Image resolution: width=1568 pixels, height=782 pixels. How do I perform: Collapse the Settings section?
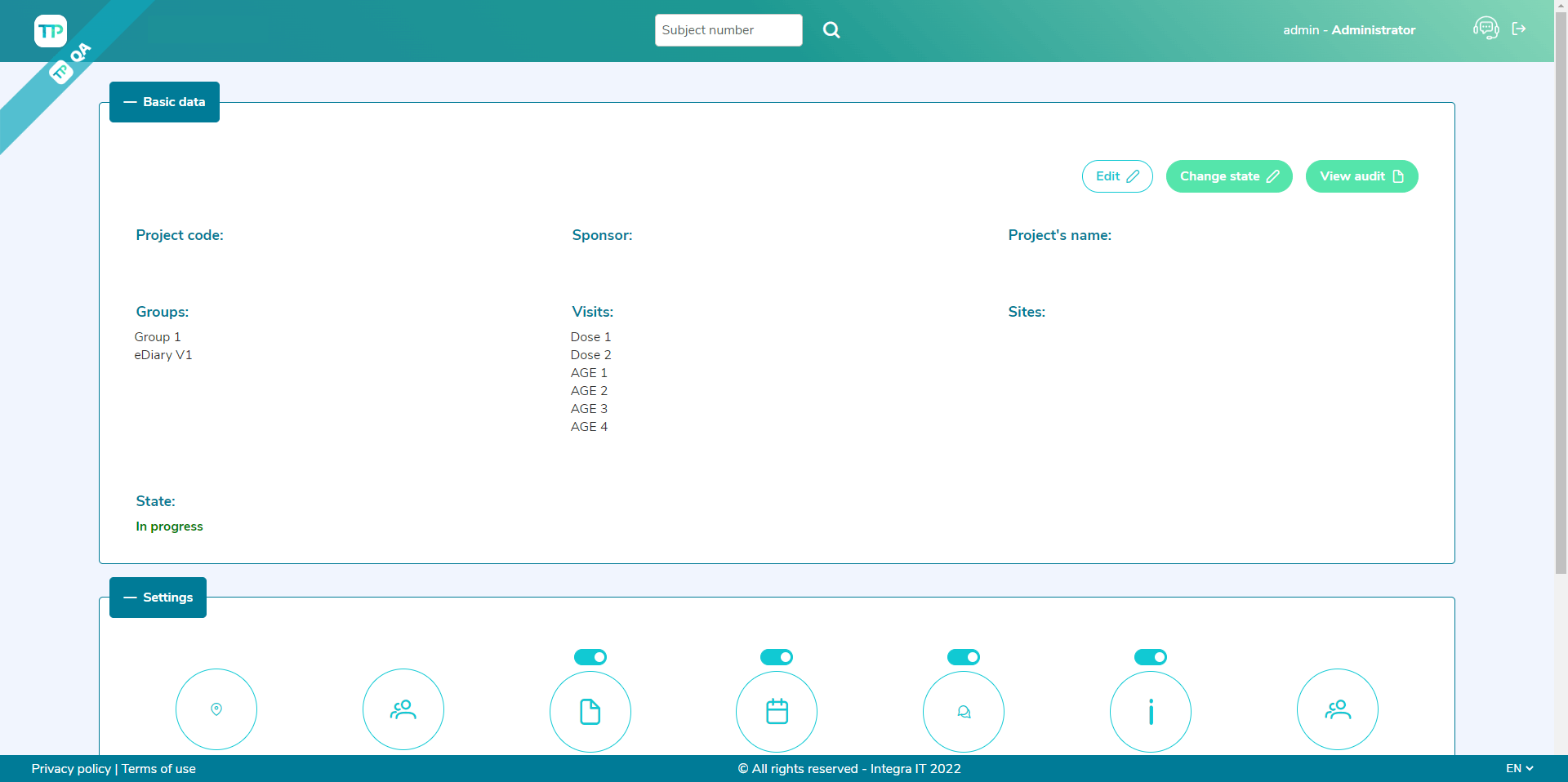158,598
